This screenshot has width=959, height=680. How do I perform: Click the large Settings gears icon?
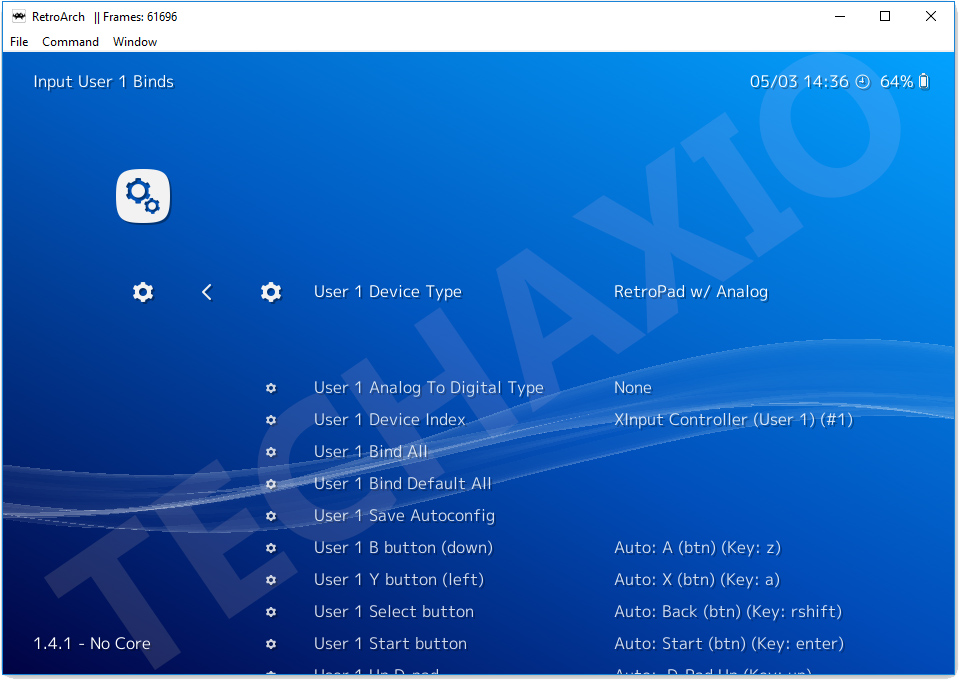pos(143,196)
